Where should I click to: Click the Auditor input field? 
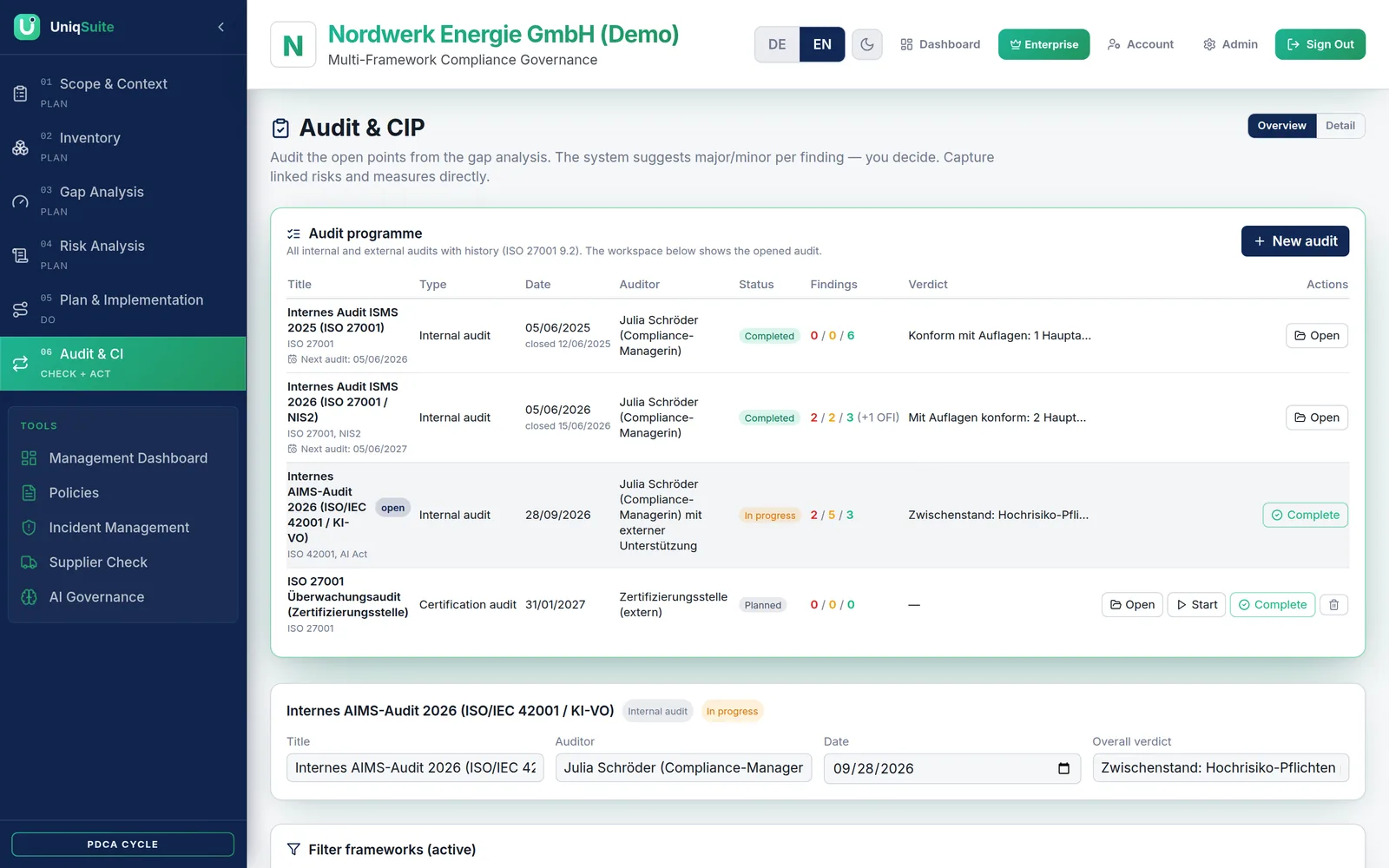point(683,767)
